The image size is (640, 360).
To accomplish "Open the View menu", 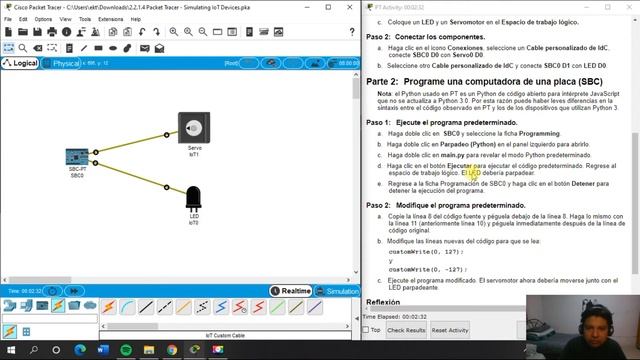I will pos(65,19).
